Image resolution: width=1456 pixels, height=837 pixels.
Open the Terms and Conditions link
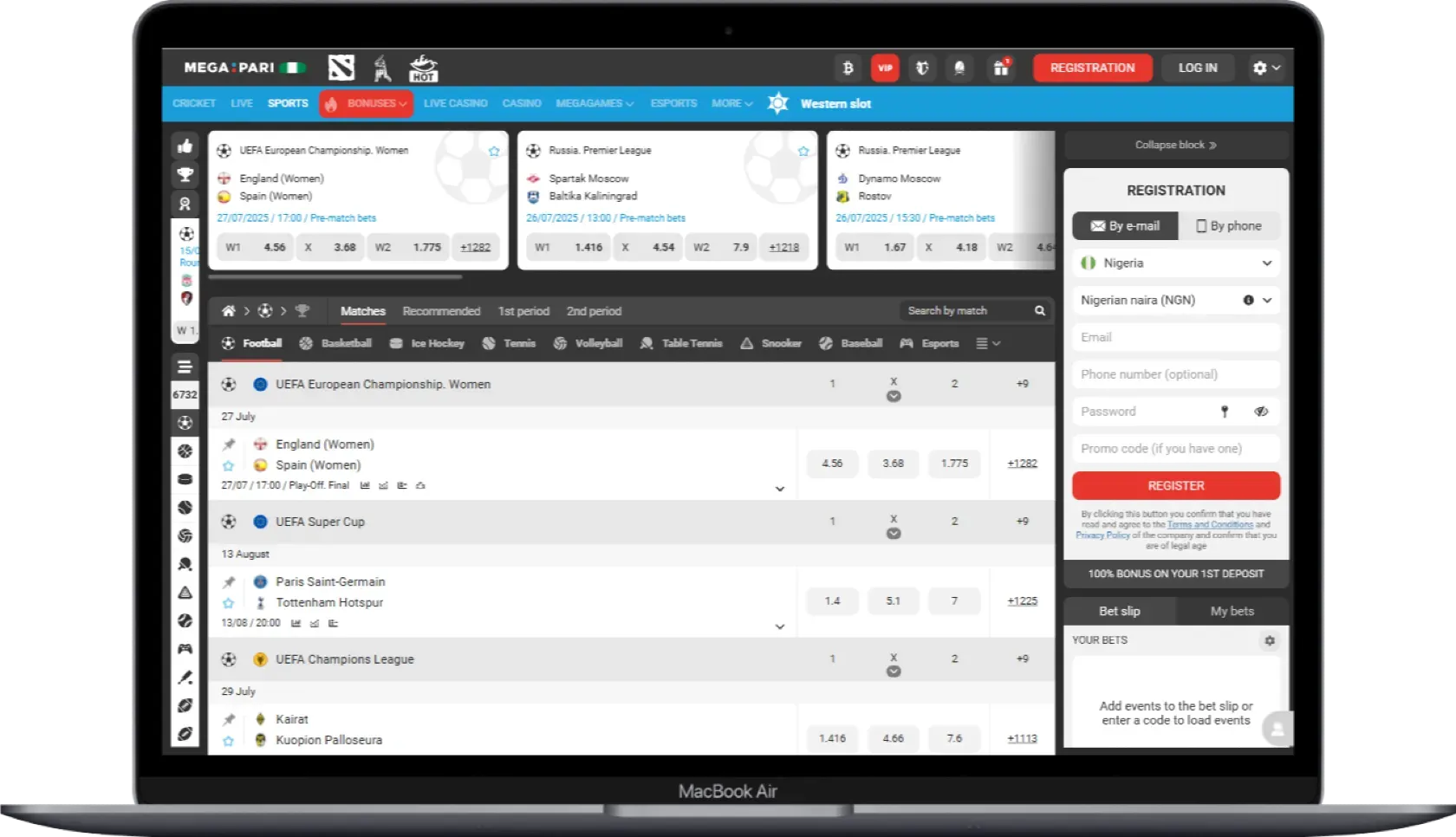(x=1210, y=525)
